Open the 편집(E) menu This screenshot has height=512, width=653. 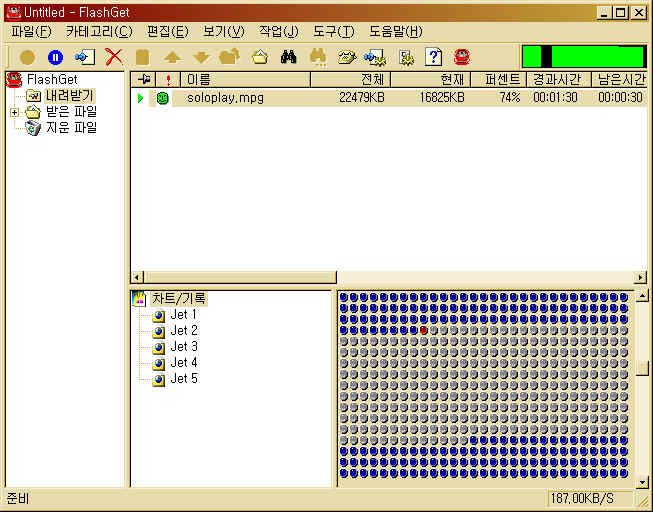tap(167, 31)
